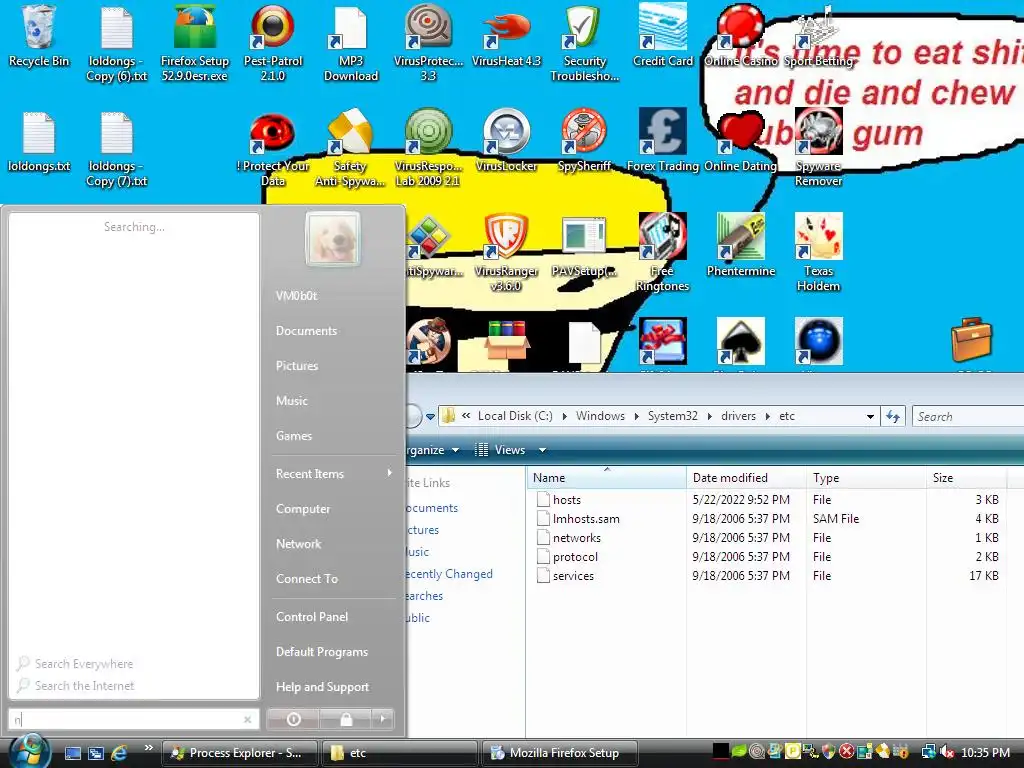Open the Phentermine shortcut
Viewport: 1024px width, 768px height.
point(741,247)
